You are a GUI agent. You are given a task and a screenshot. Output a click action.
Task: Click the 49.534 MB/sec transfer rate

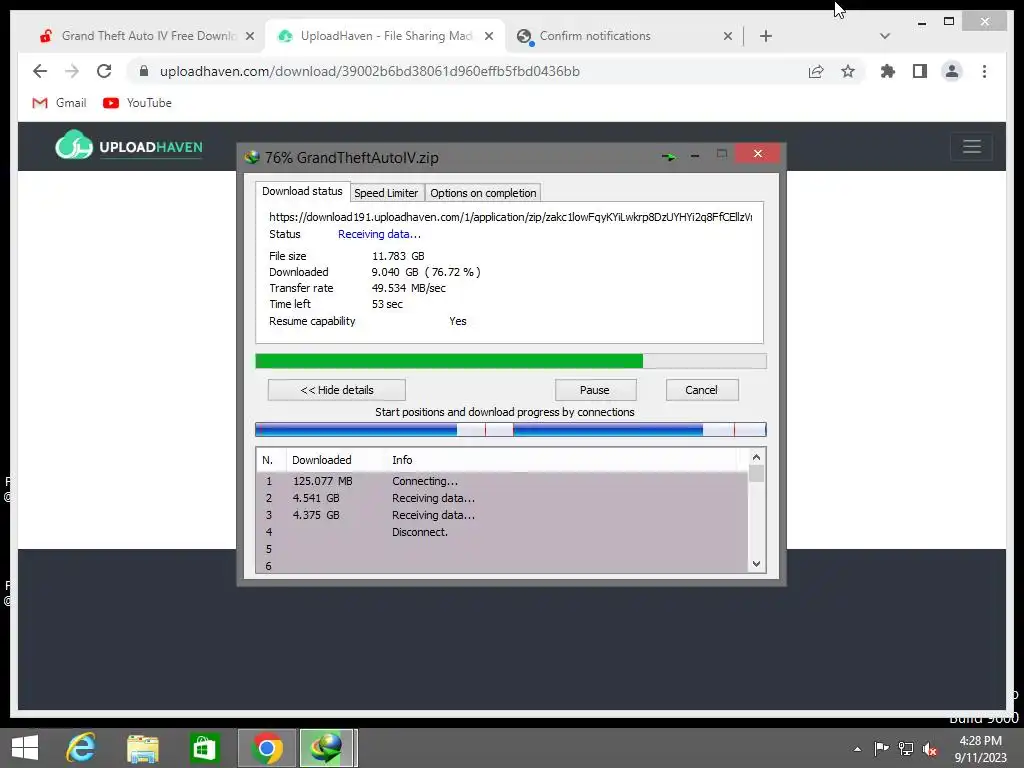(x=409, y=288)
